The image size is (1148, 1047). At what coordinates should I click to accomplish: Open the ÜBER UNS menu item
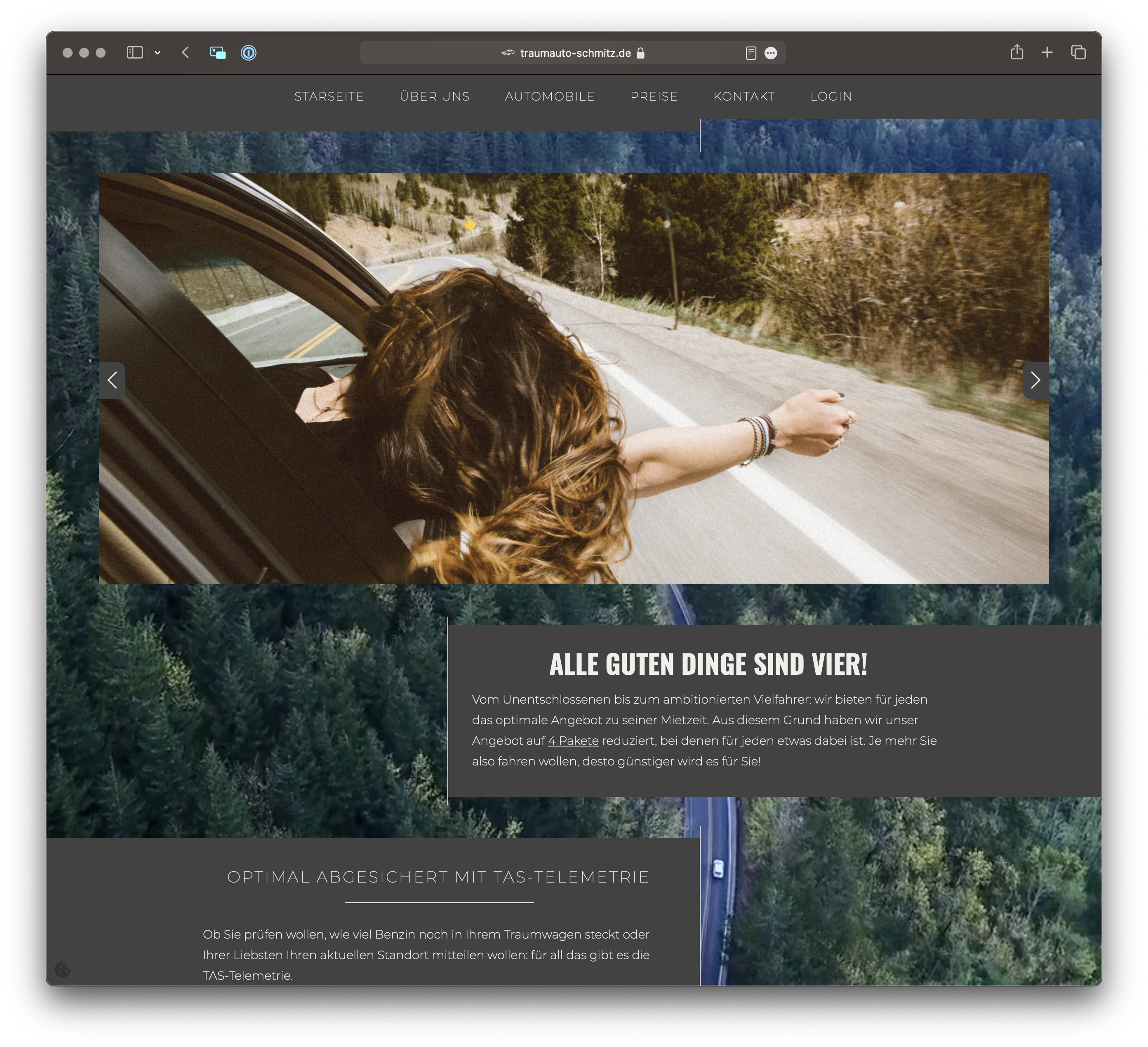point(435,96)
